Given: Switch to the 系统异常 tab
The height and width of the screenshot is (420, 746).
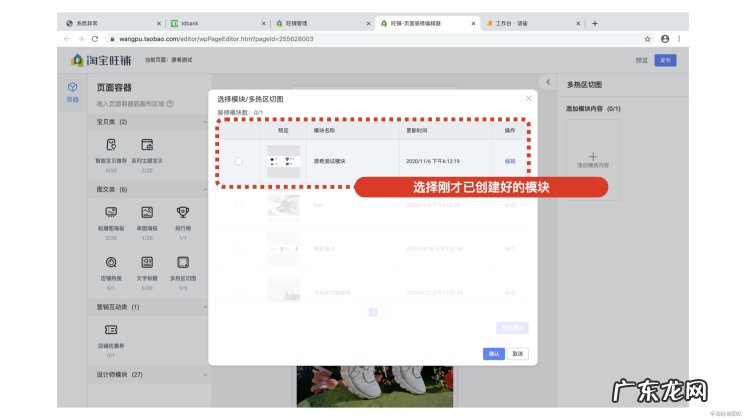Looking at the screenshot, I should coord(113,23).
